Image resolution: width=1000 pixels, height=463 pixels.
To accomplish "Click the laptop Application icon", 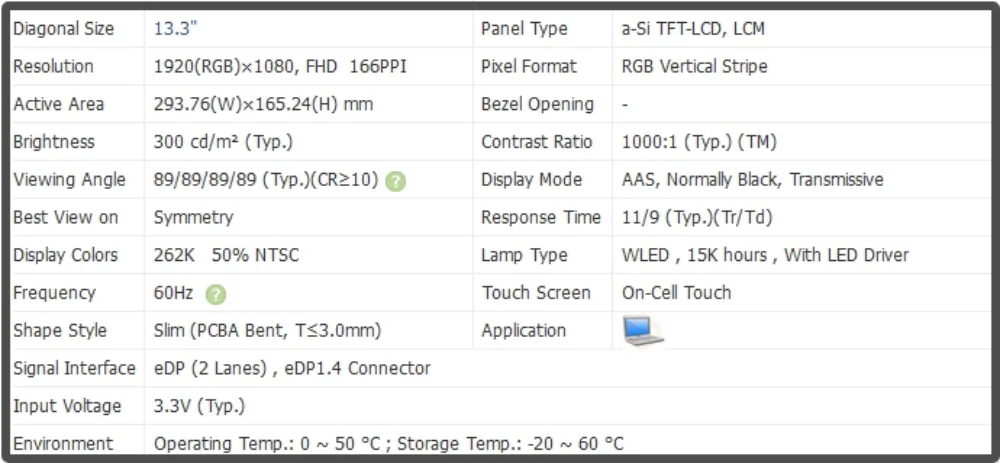I will point(643,331).
